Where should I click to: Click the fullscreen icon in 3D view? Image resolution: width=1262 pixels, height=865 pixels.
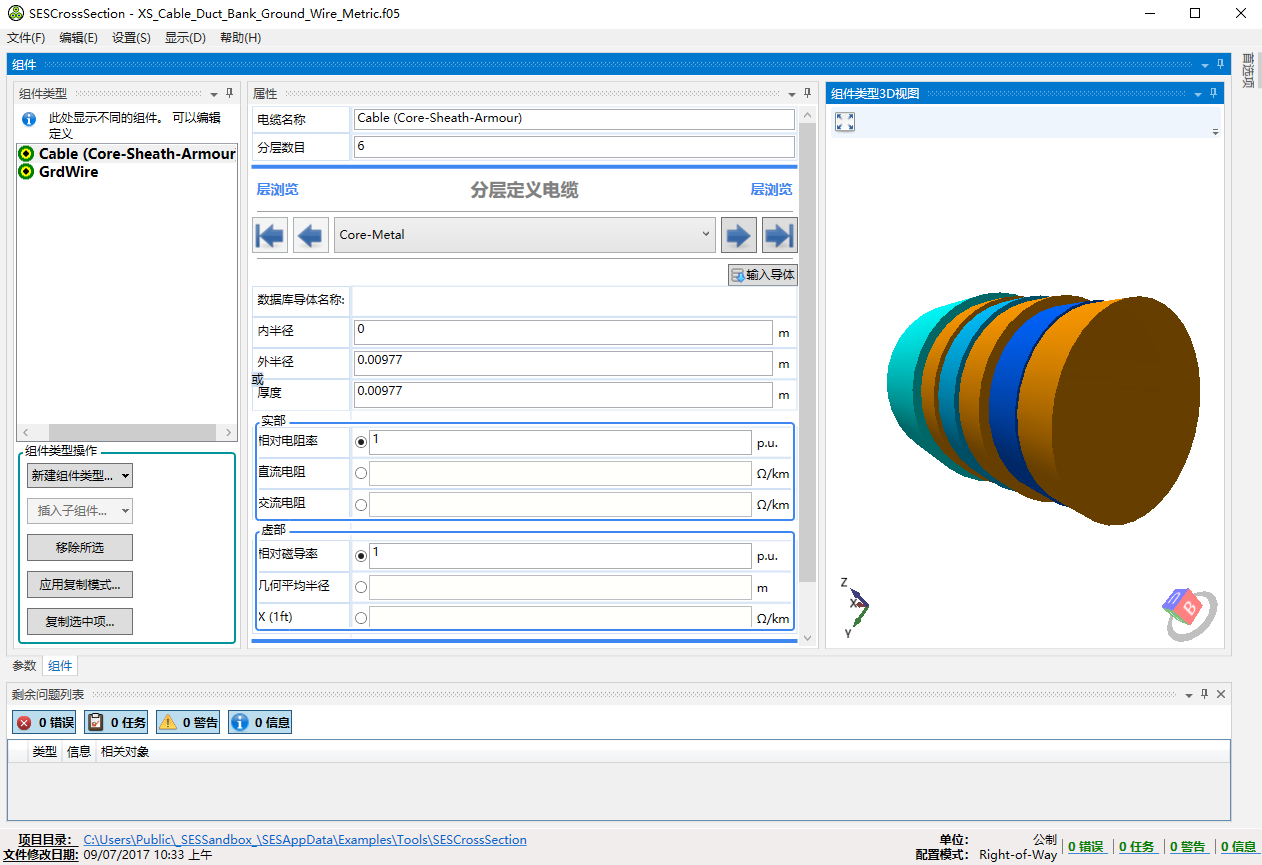click(845, 122)
